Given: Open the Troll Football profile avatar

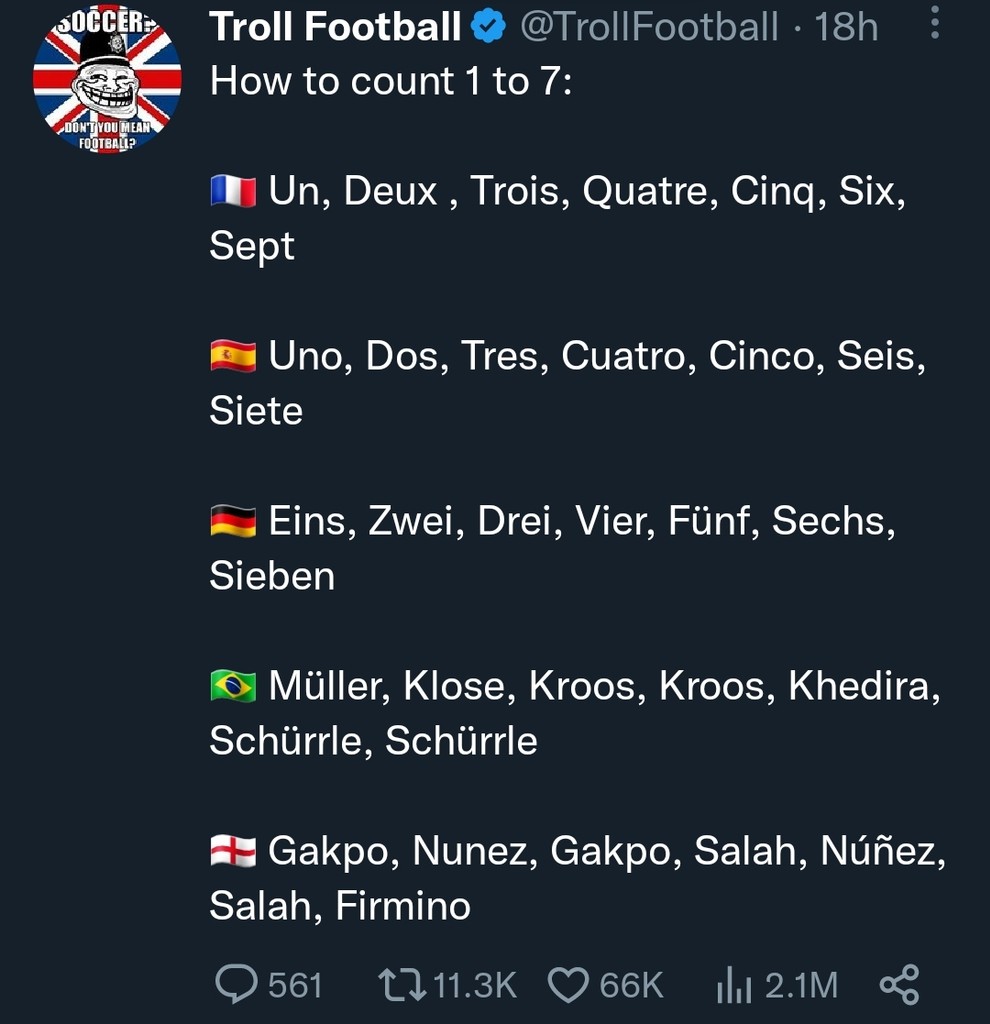Looking at the screenshot, I should [107, 81].
